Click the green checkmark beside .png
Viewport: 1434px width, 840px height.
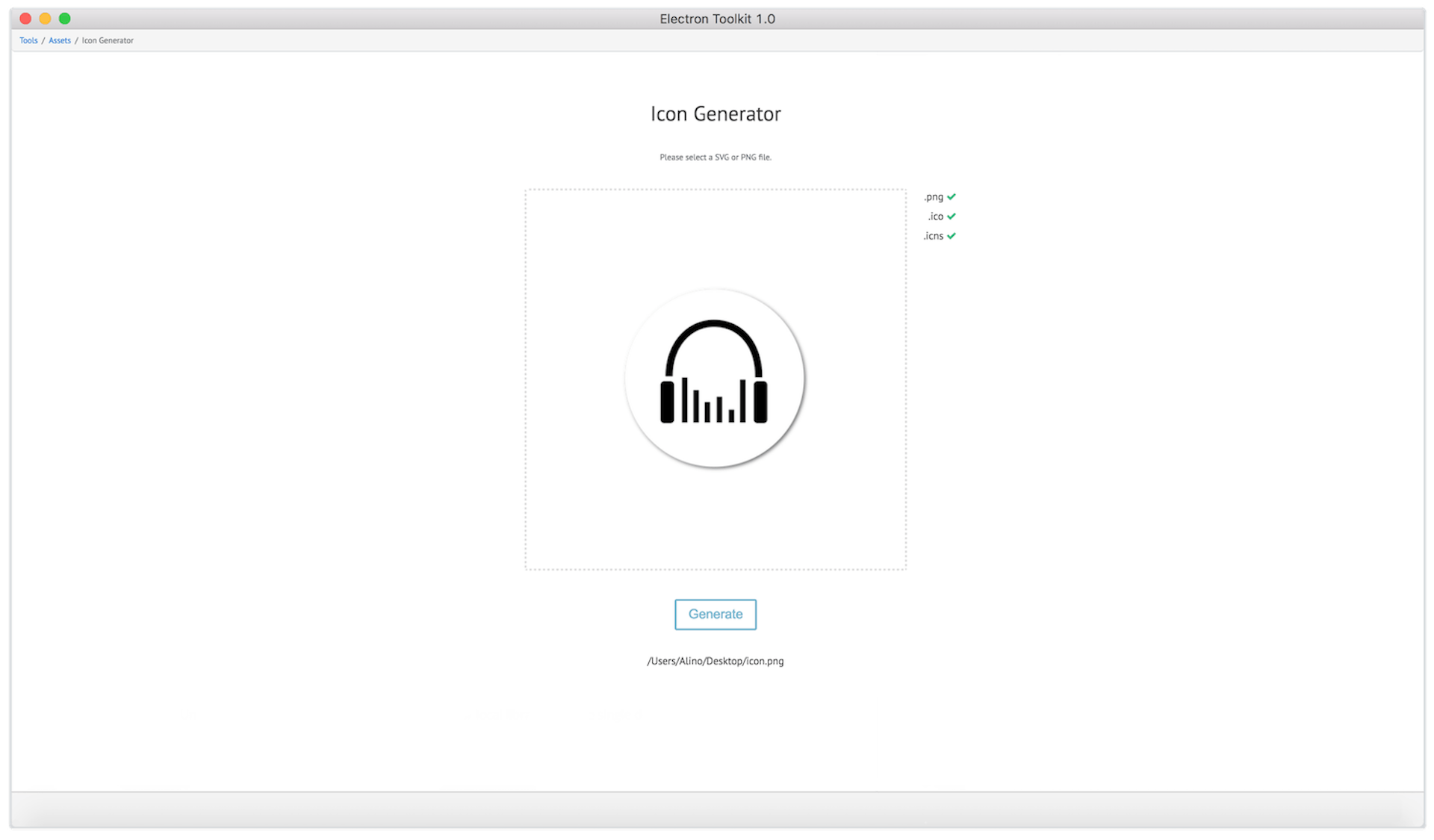click(x=952, y=196)
